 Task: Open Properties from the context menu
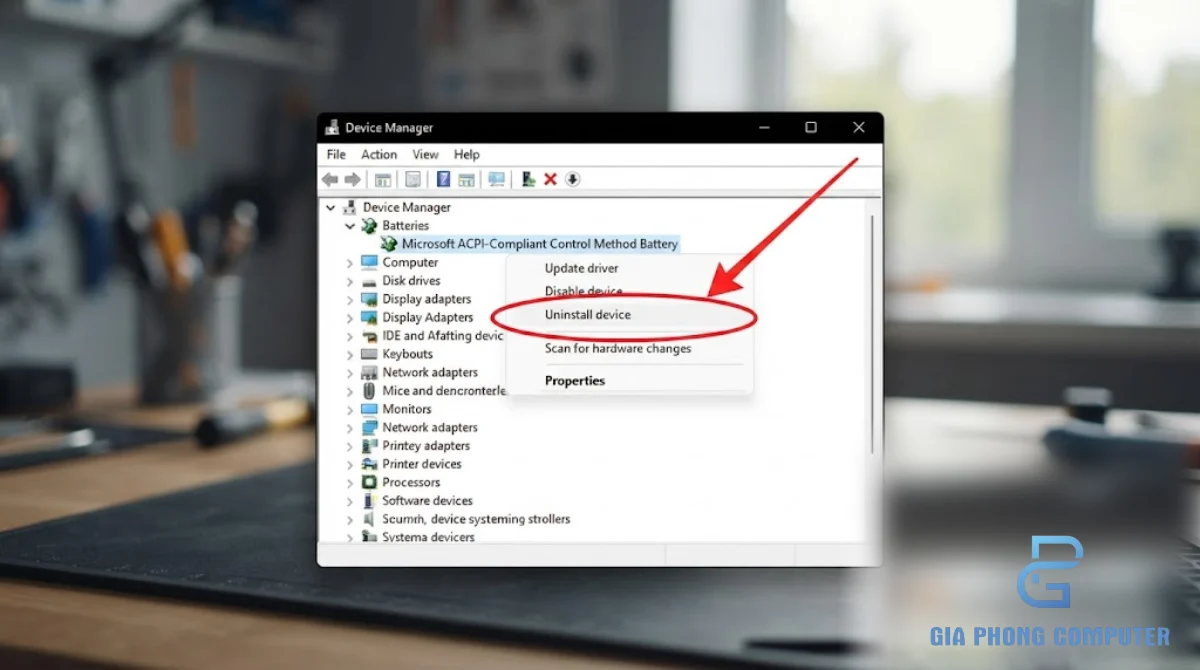574,380
